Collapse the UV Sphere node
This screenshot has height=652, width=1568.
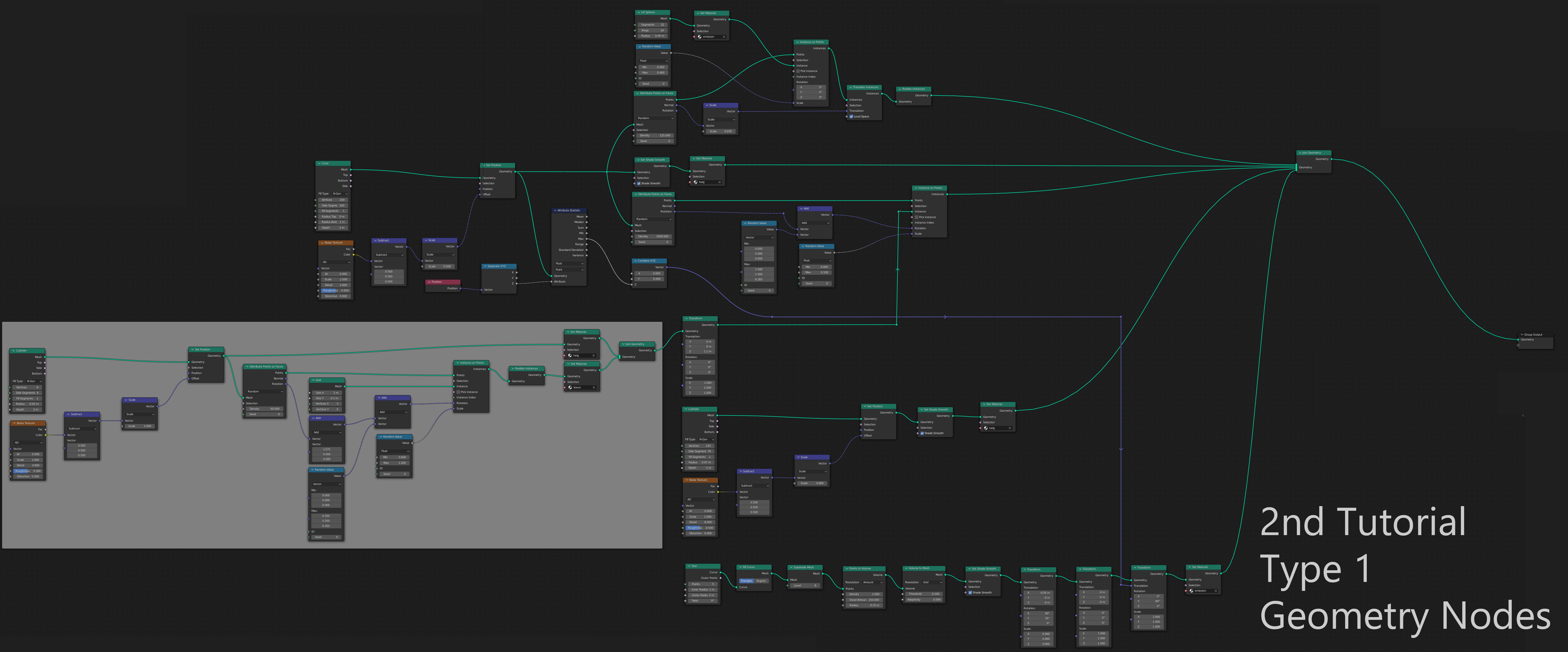[x=639, y=12]
